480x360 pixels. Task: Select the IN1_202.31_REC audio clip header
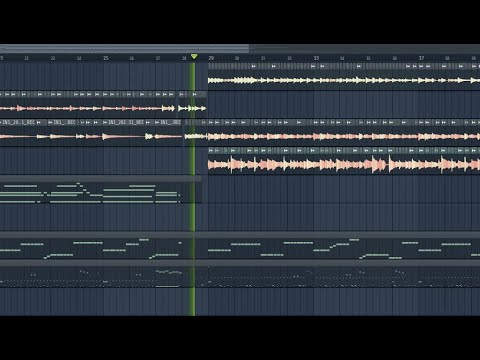point(126,122)
